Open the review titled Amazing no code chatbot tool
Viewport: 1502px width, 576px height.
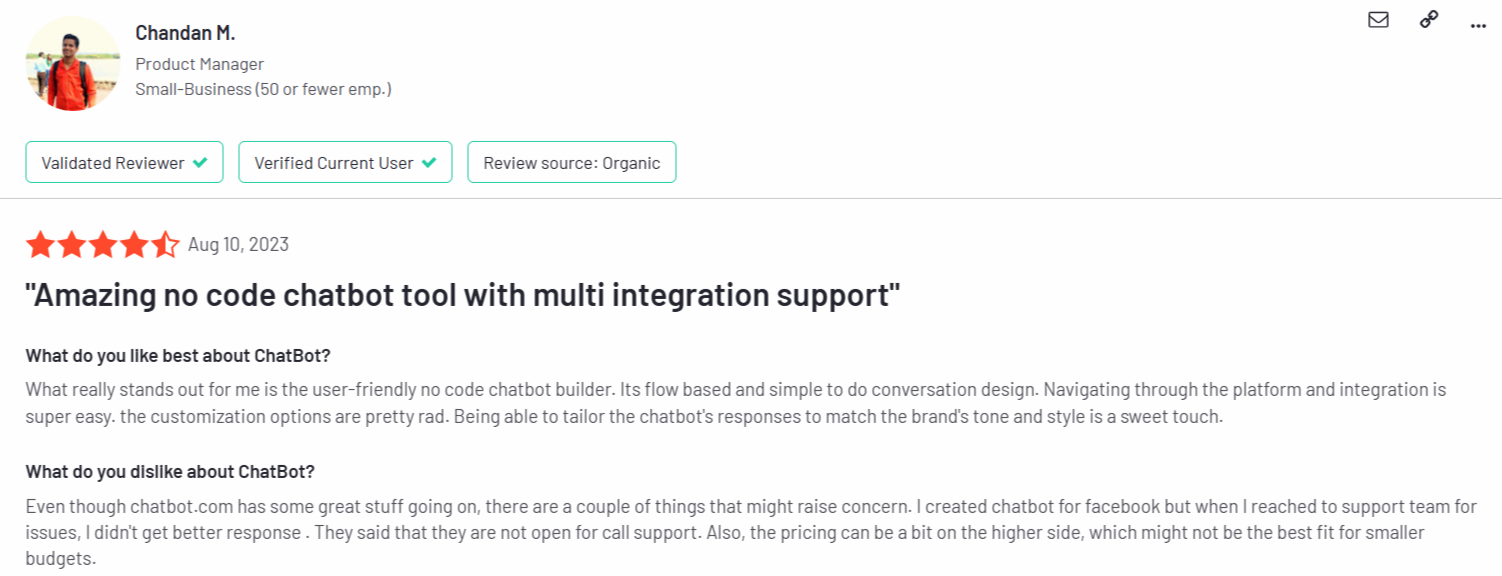pyautogui.click(x=463, y=296)
